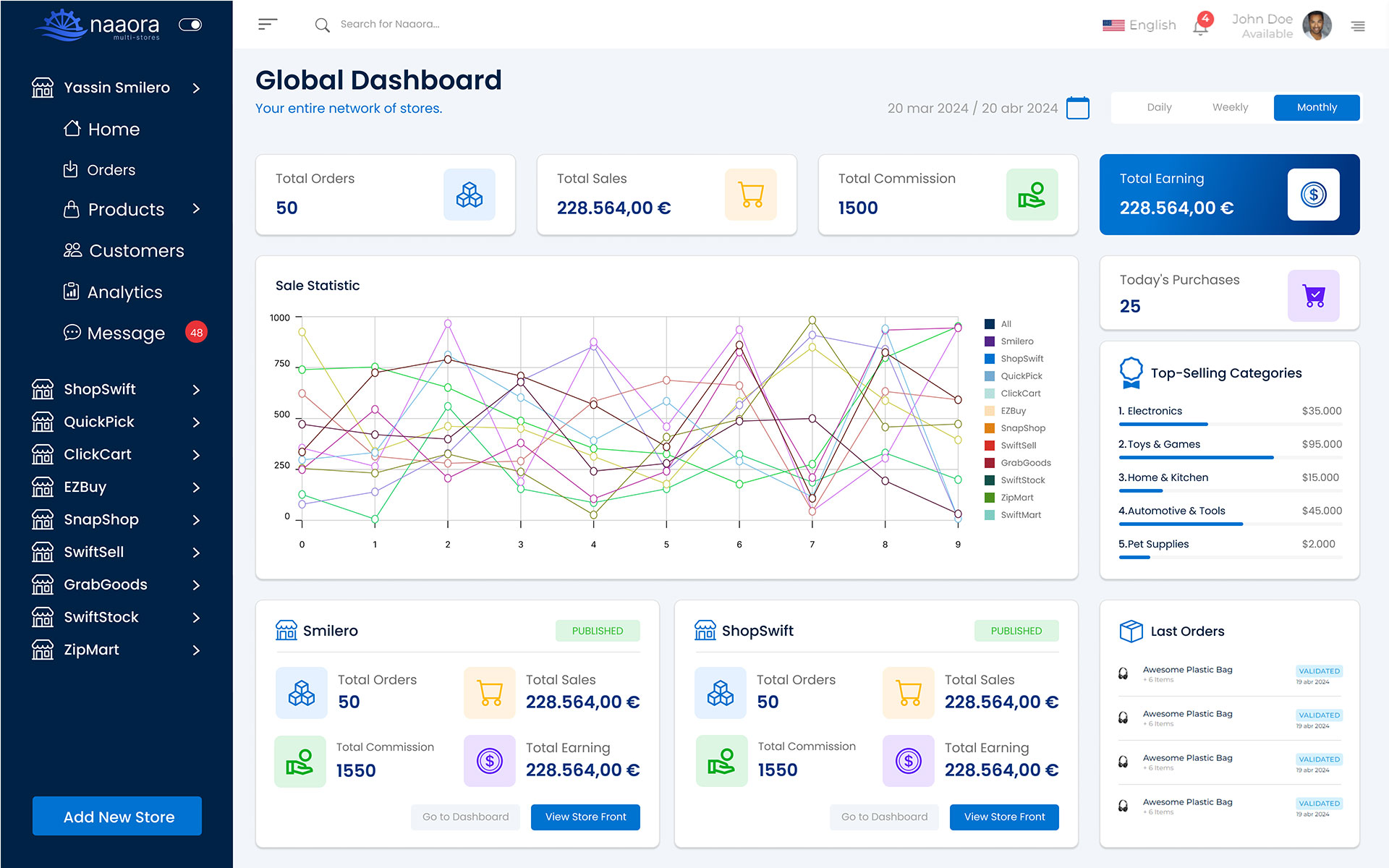Click the Search for Naaora field

coord(391,25)
